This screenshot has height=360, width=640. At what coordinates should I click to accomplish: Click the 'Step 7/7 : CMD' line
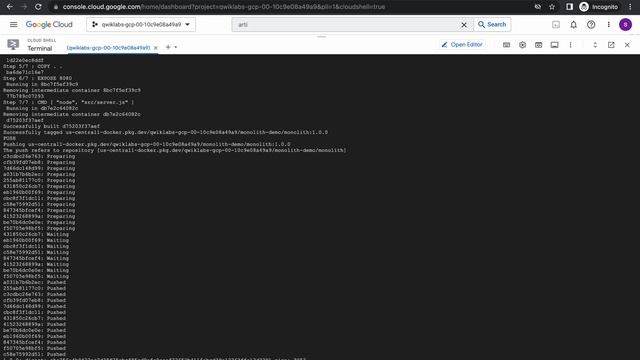pyautogui.click(x=68, y=102)
